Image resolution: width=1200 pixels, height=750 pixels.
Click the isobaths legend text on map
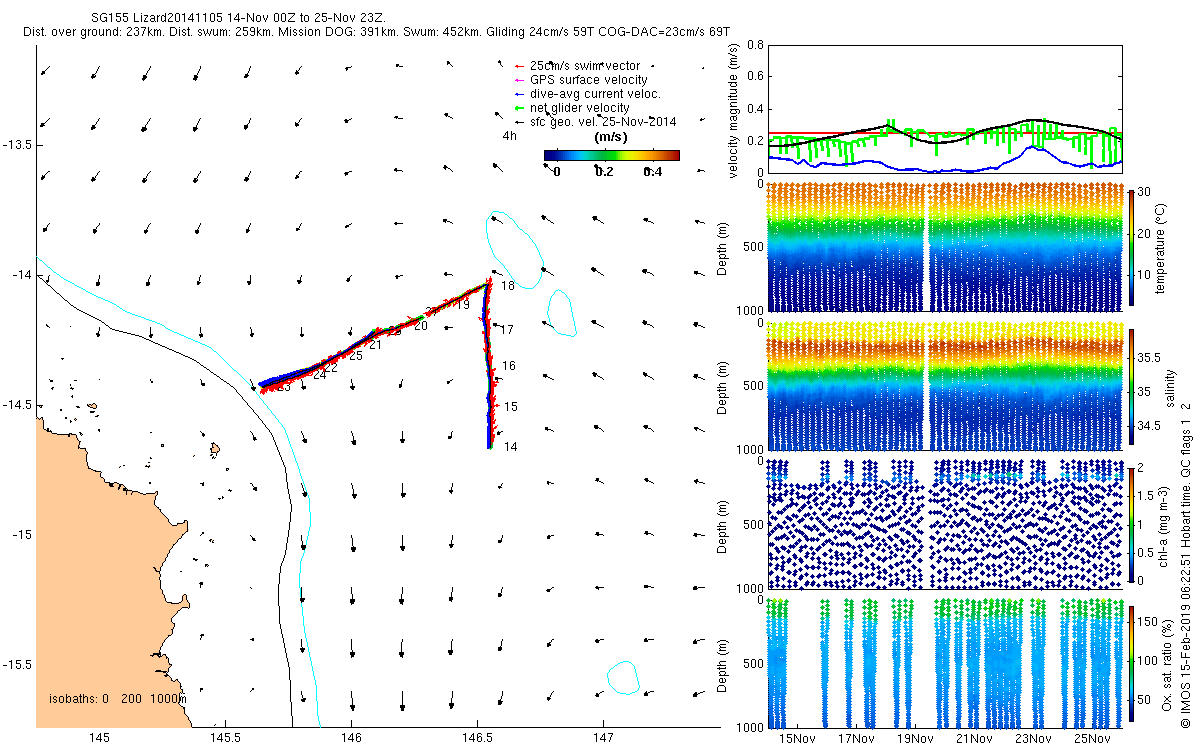pyautogui.click(x=117, y=698)
